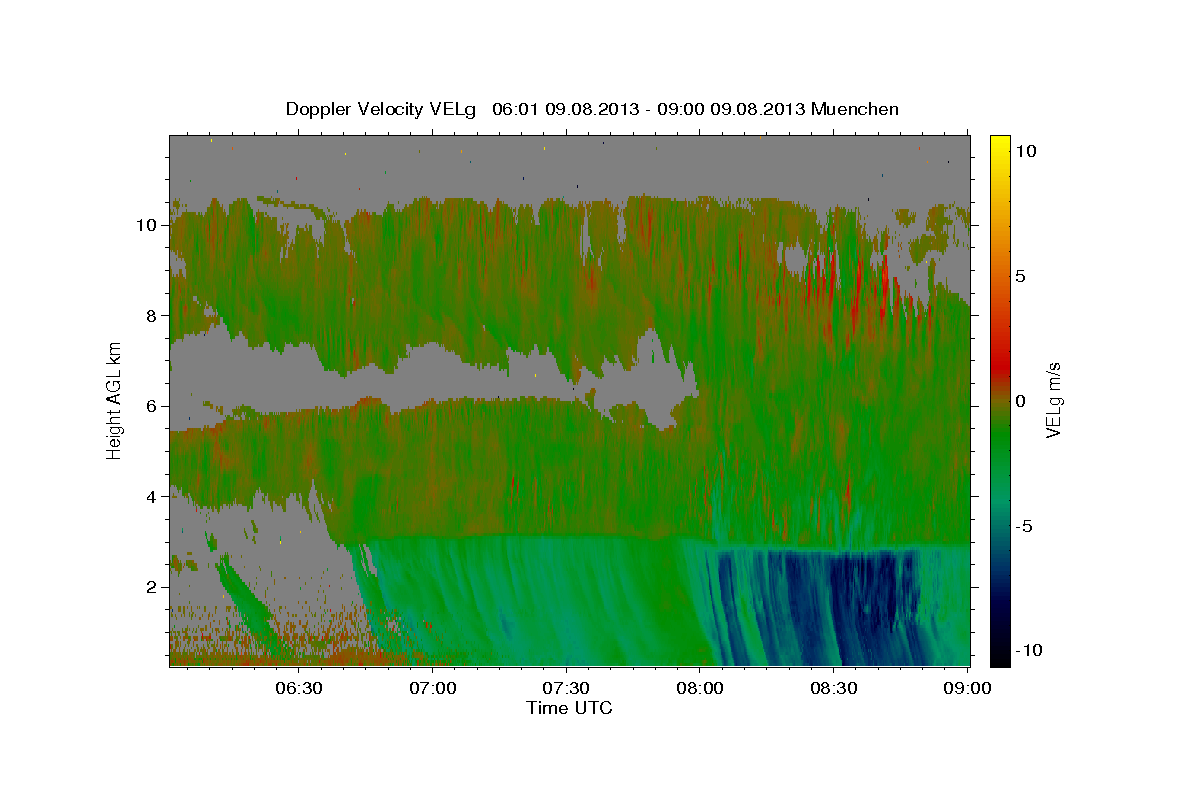Click the colorbar value label 10
The height and width of the screenshot is (800, 1200).
click(x=1027, y=150)
